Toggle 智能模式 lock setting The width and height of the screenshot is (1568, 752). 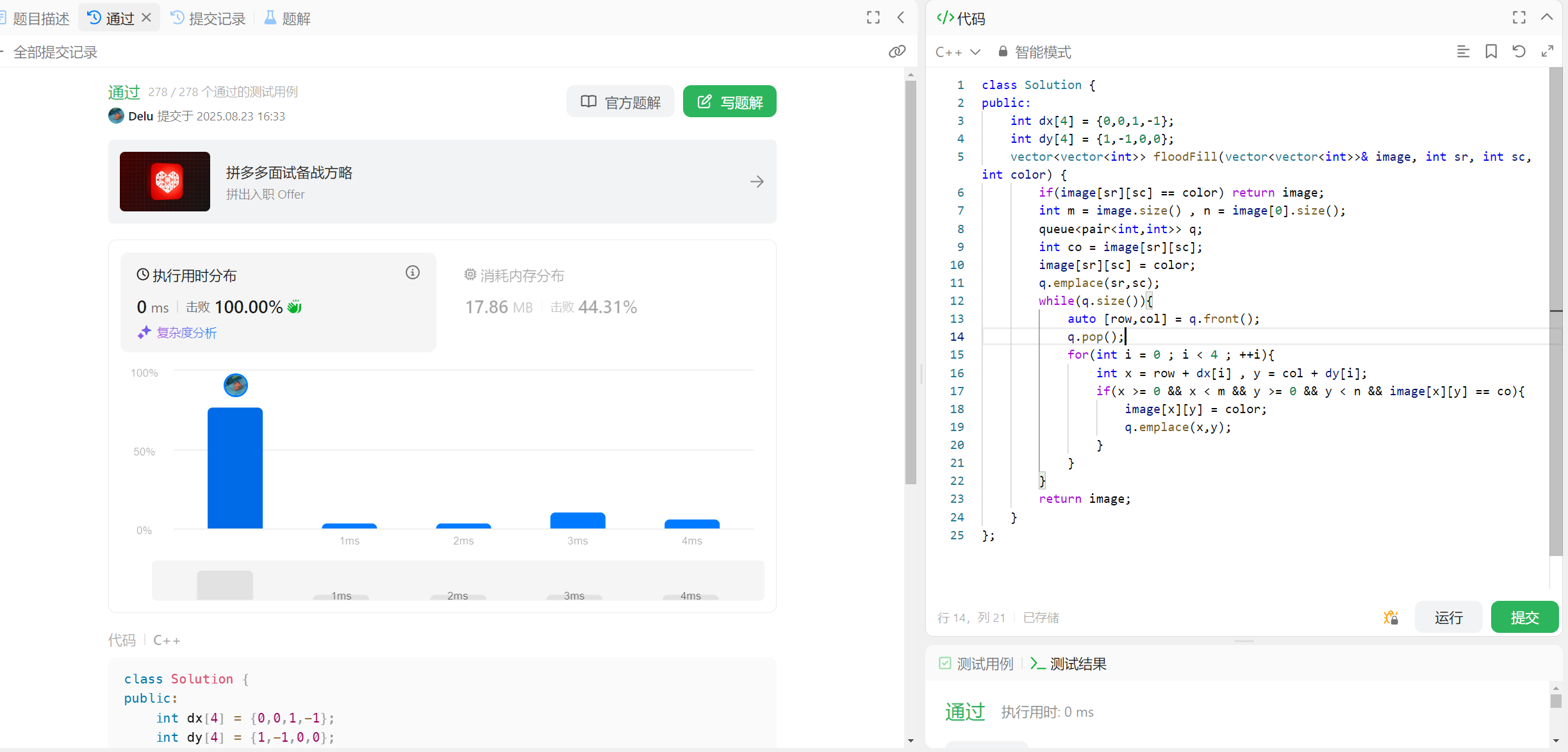coord(1035,52)
